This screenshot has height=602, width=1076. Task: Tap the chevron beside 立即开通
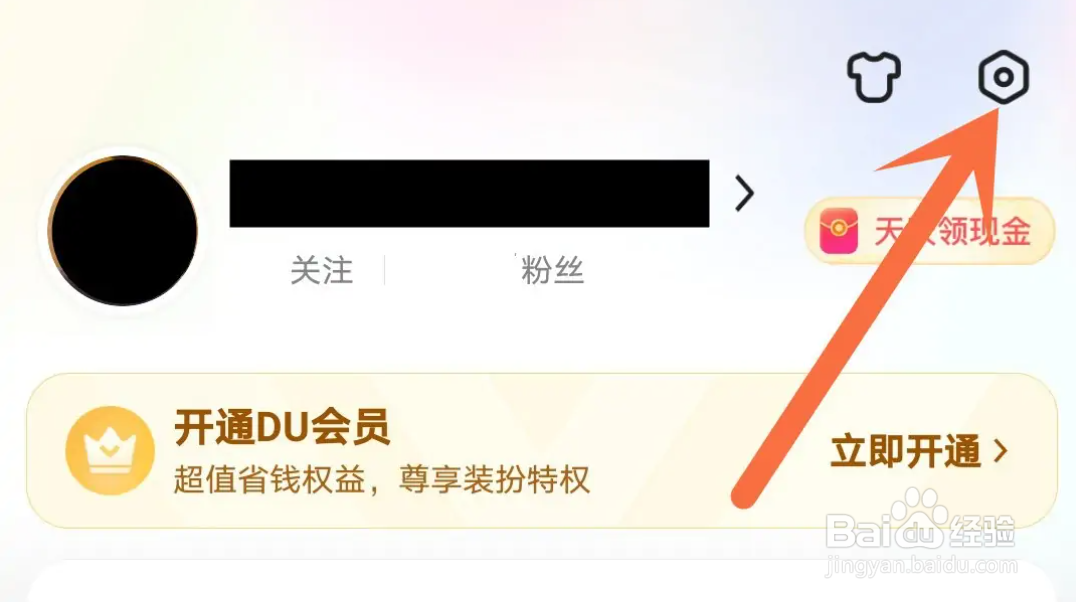tap(1001, 451)
